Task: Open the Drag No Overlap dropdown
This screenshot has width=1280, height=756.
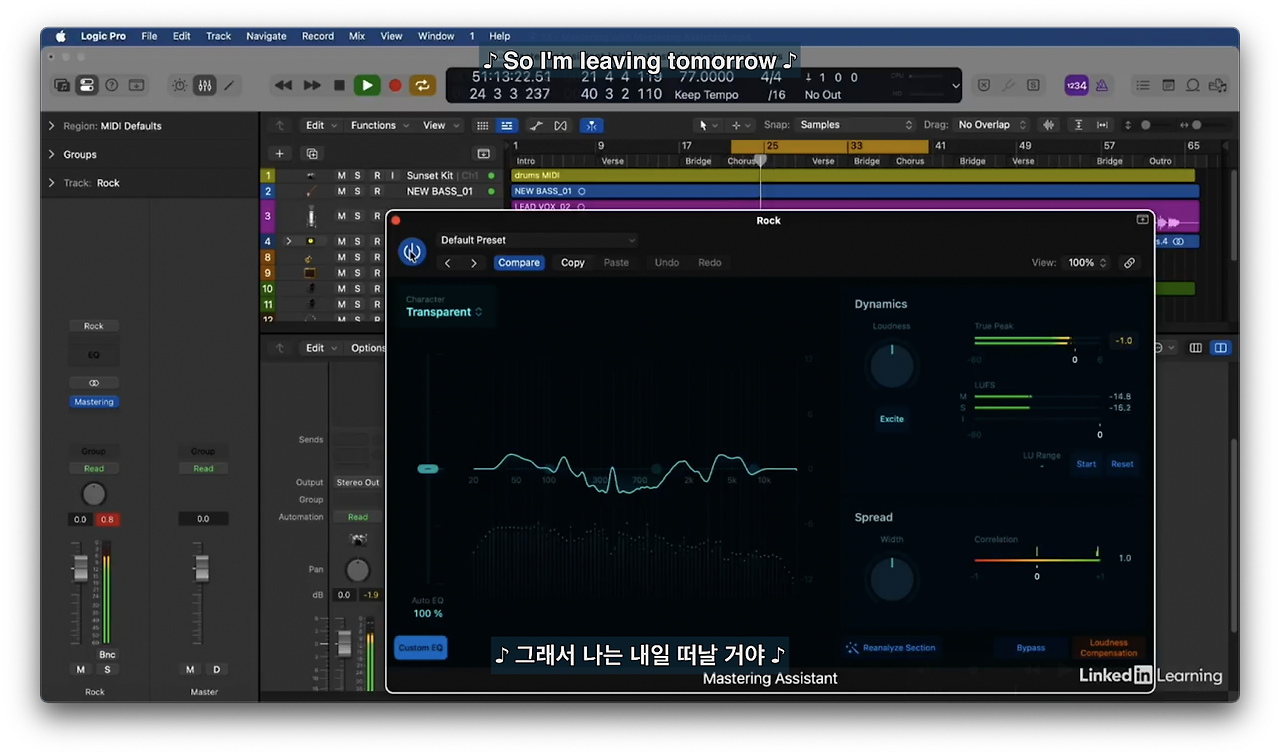Action: tap(990, 125)
